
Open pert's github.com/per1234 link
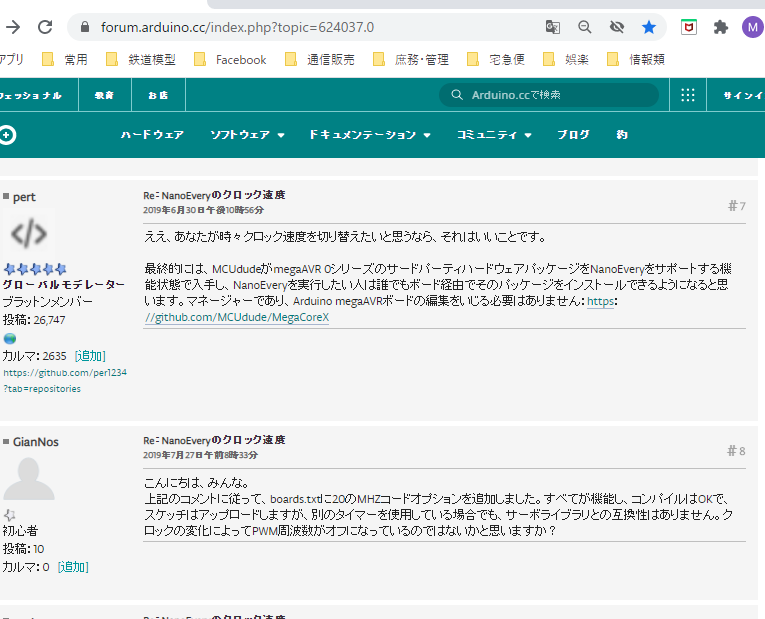pyautogui.click(x=65, y=380)
